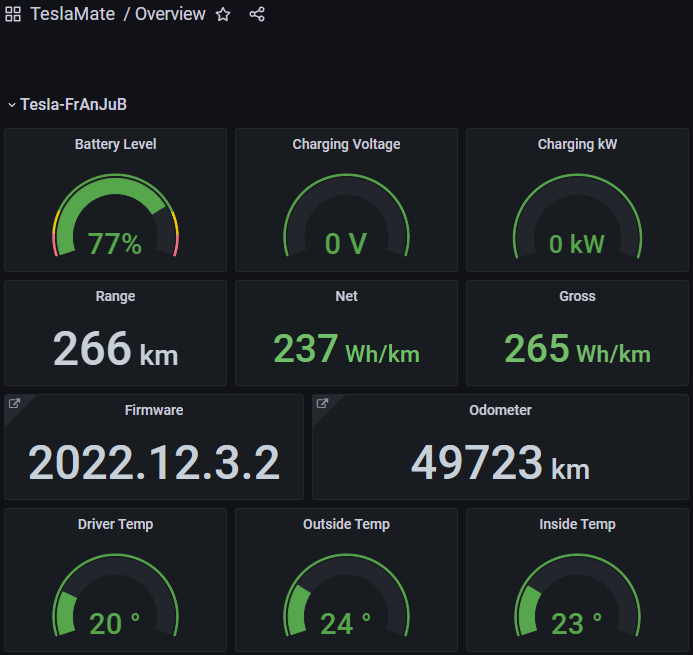The image size is (693, 655).
Task: Open the Battery Level panel title
Action: click(x=115, y=144)
